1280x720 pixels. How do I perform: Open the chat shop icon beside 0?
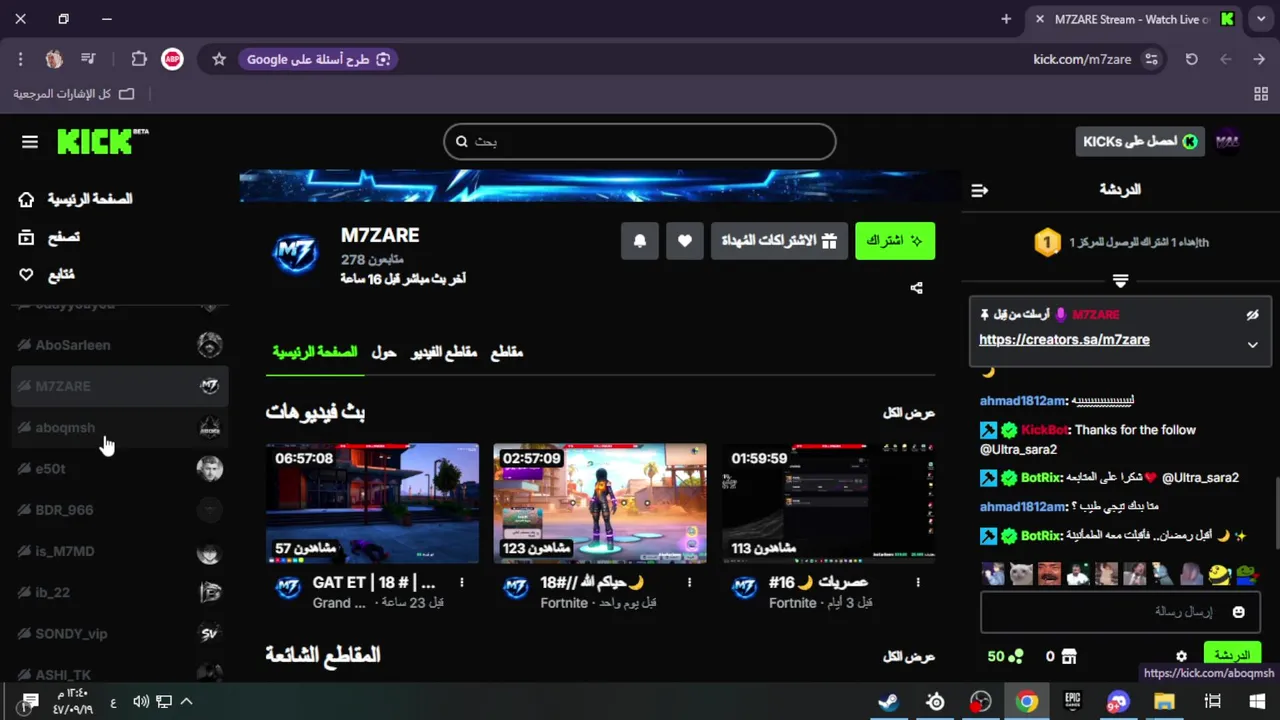(x=1069, y=657)
